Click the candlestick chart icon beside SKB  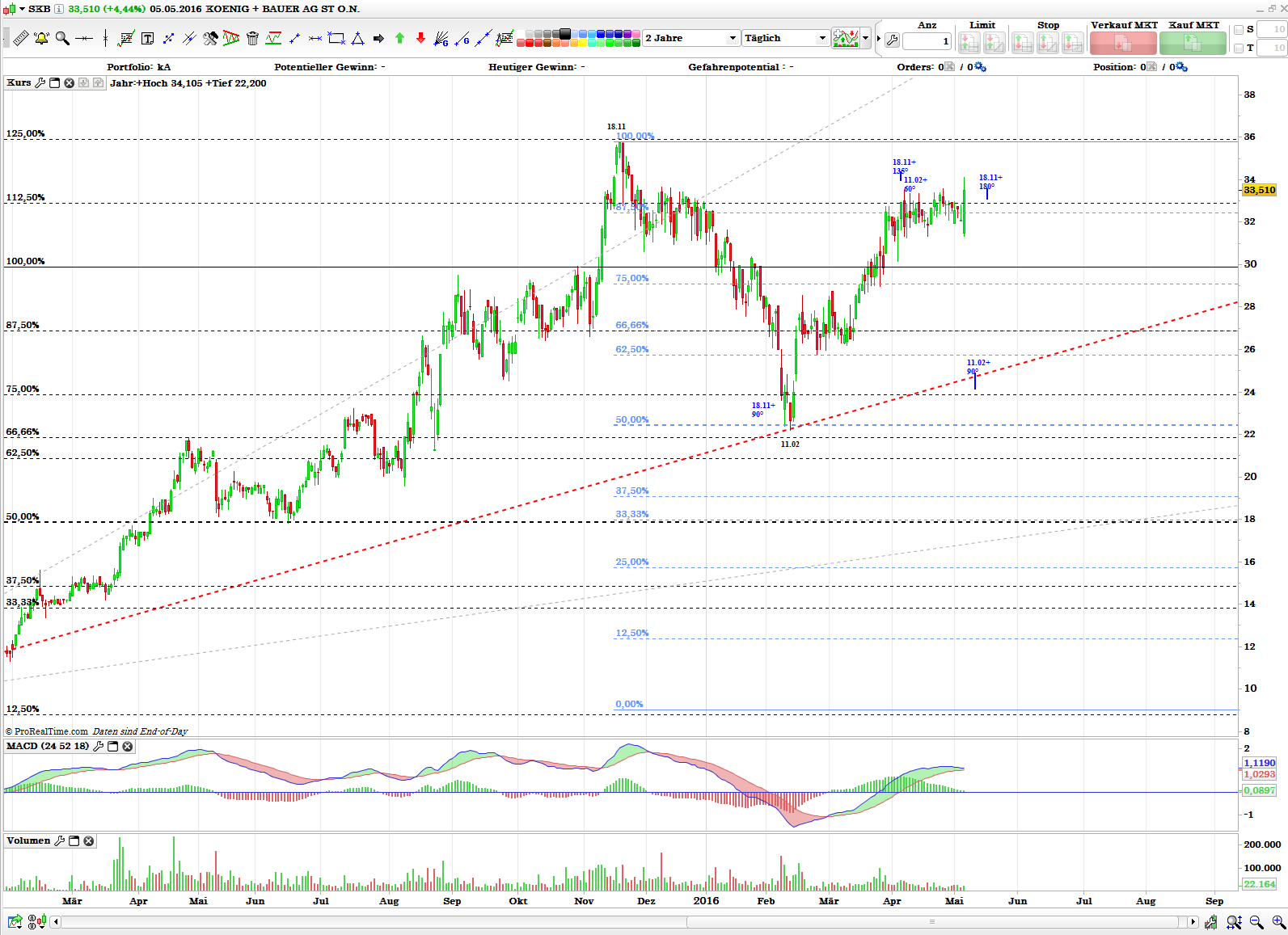click(x=9, y=9)
